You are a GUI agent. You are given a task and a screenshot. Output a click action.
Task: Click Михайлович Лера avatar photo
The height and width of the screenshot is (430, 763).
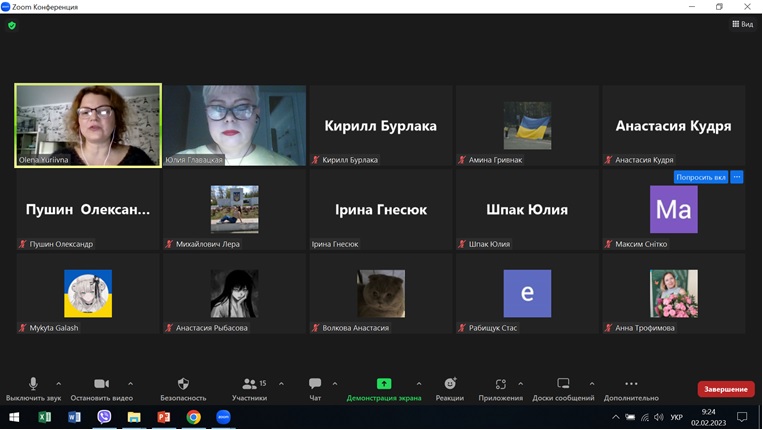pos(235,209)
